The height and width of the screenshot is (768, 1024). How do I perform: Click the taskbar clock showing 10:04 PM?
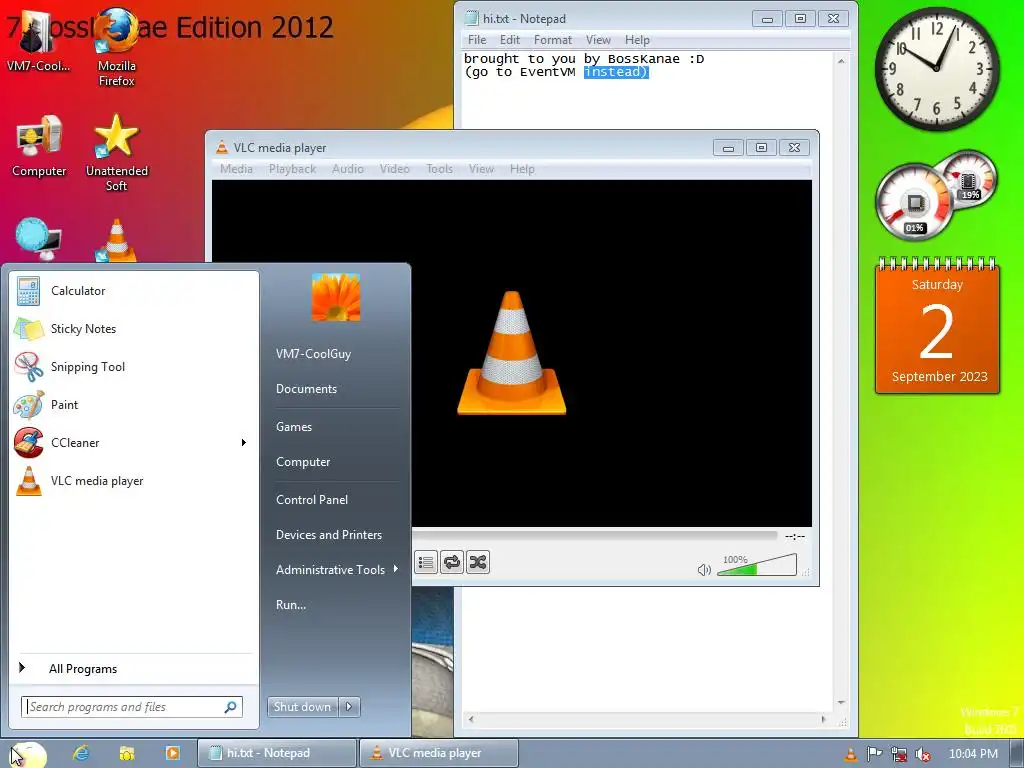(x=972, y=754)
